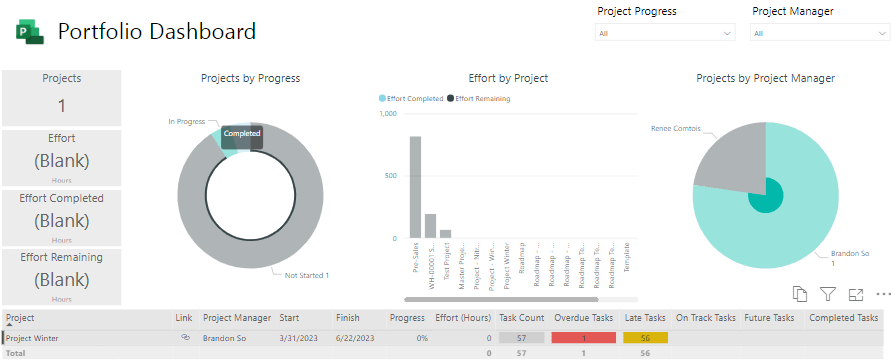Screen dimensions: 891x363
Task: Click the Portfolio Dashboard heading
Action: 157,31
